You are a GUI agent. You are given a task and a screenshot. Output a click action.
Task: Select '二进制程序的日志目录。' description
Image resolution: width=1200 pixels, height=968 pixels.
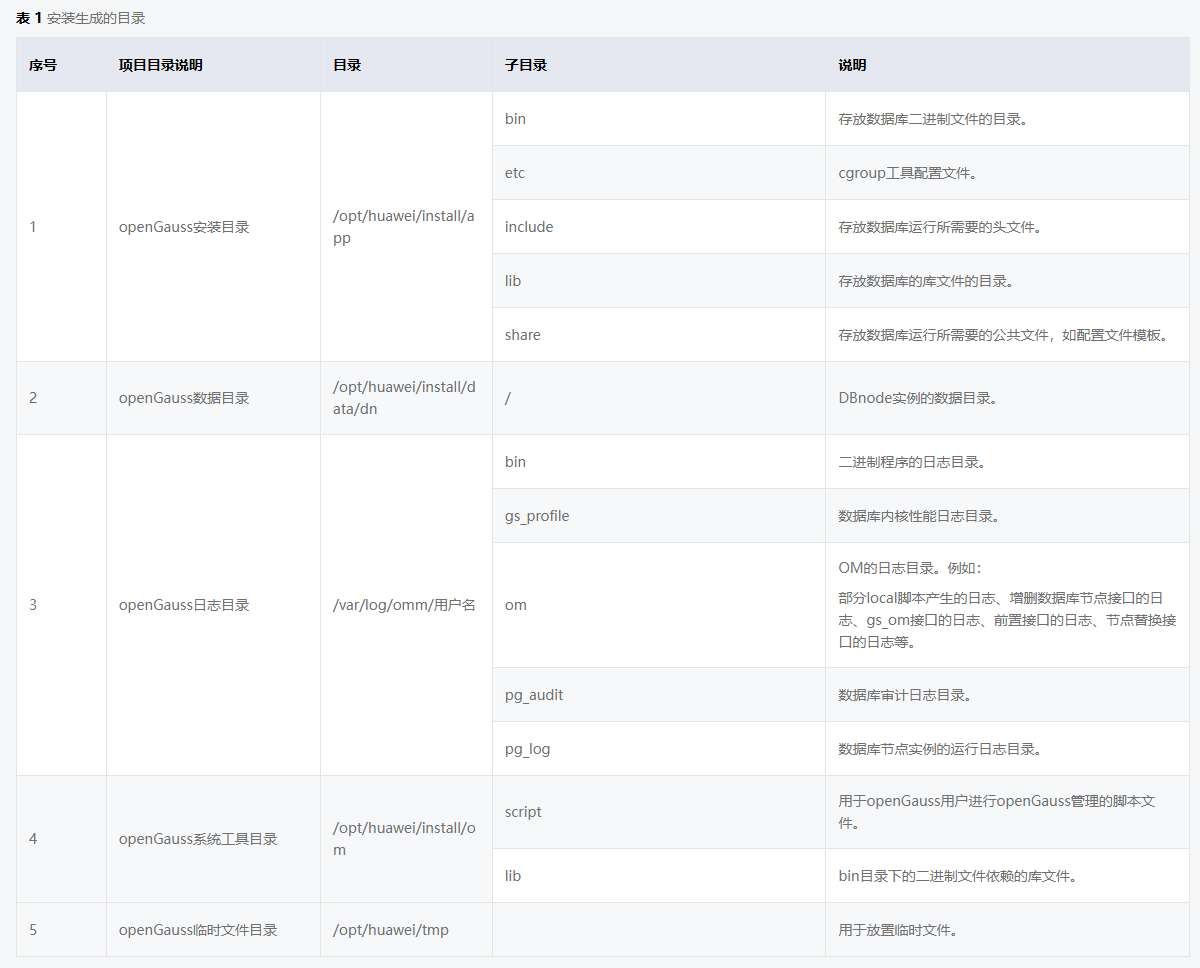click(x=912, y=462)
